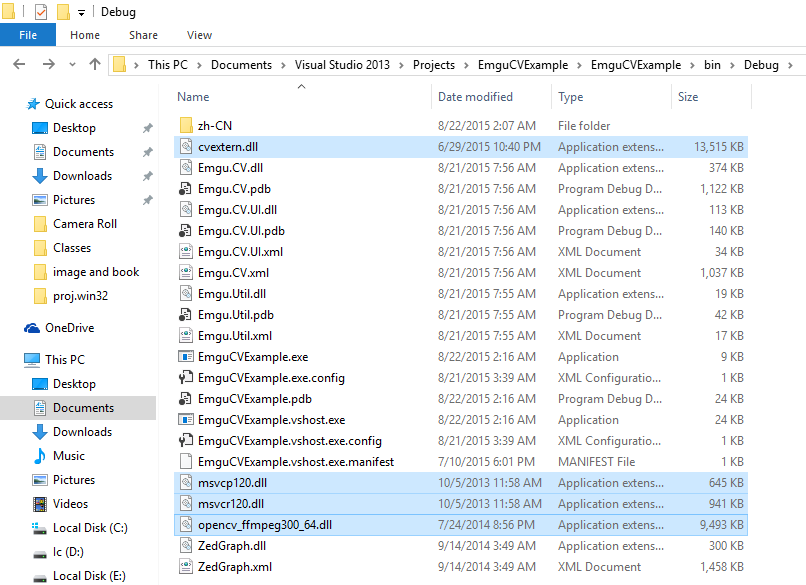Click the msvcp120.dll file icon
806x585 pixels.
tap(186, 483)
